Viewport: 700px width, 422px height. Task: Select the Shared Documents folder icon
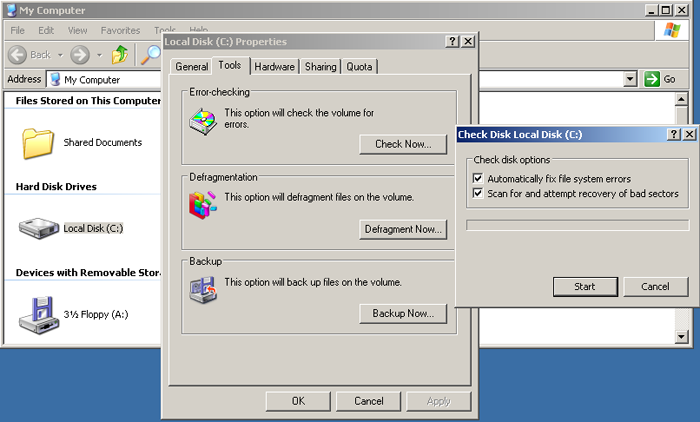tap(38, 143)
